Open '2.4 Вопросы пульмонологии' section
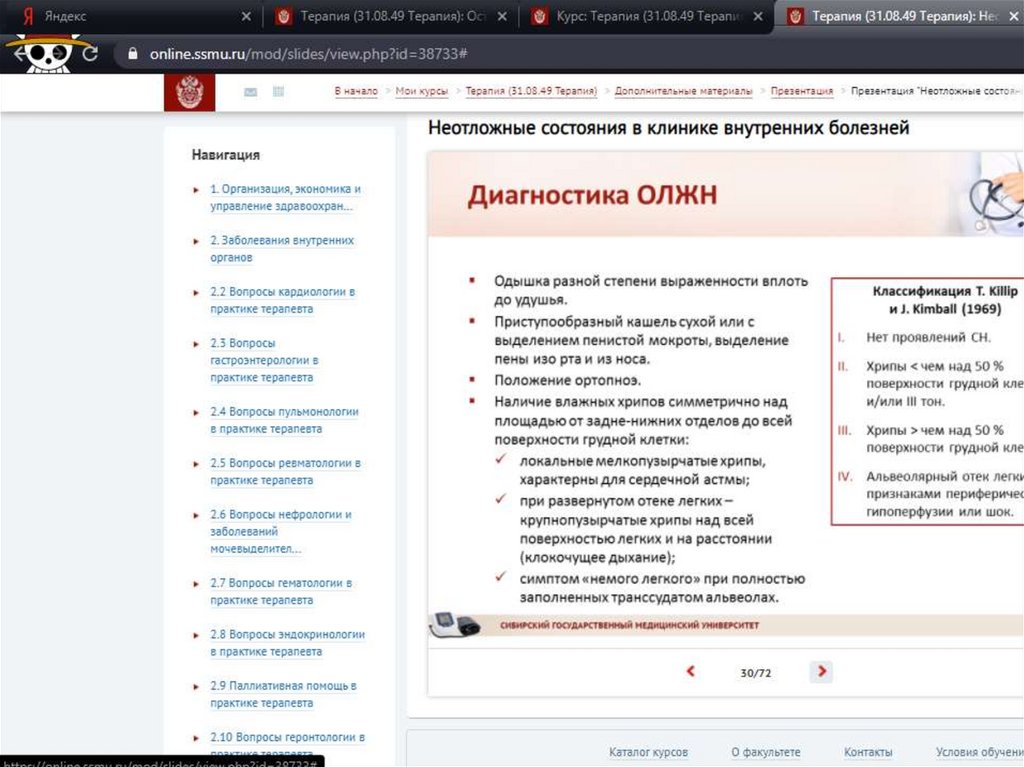Image resolution: width=1024 pixels, height=767 pixels. 284,420
